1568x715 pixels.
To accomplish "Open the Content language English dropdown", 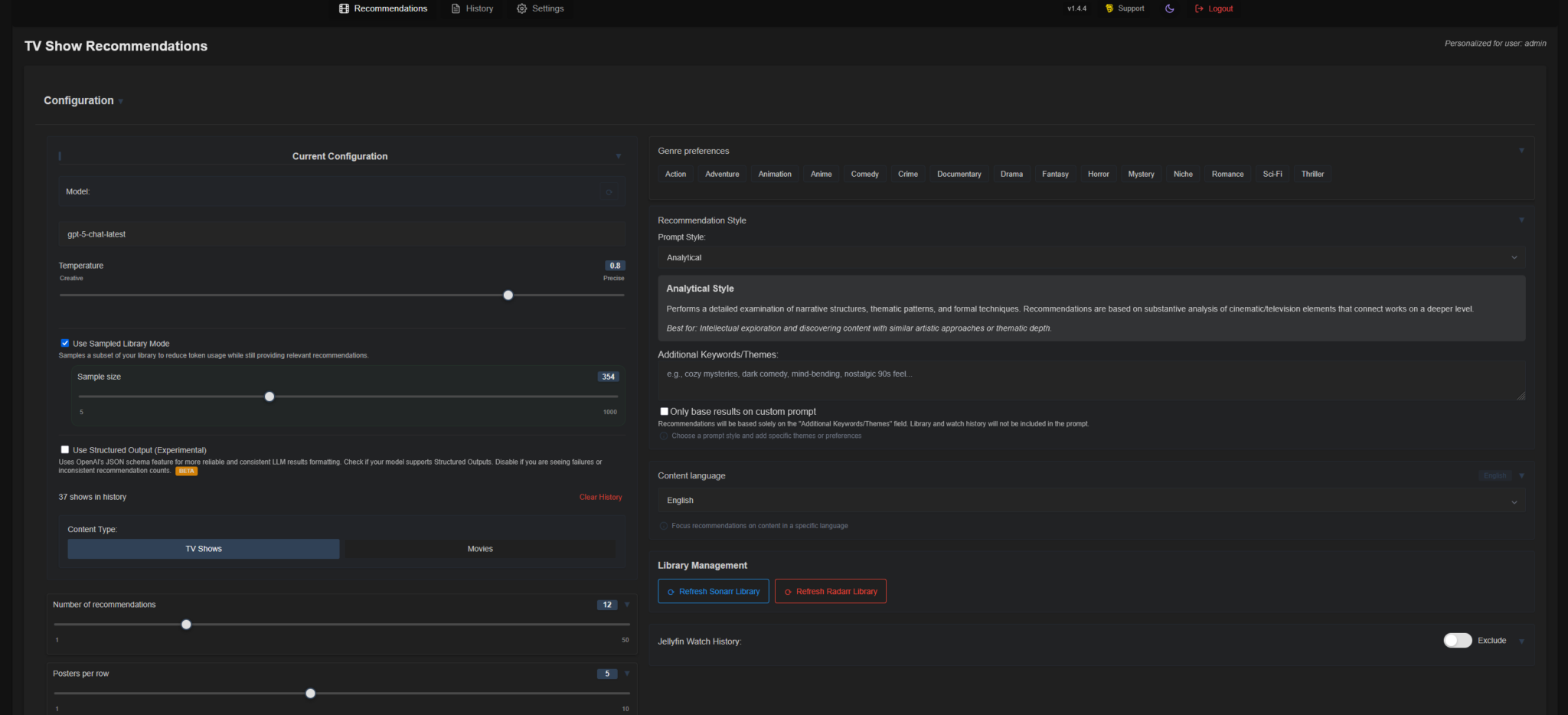I will (x=1091, y=501).
